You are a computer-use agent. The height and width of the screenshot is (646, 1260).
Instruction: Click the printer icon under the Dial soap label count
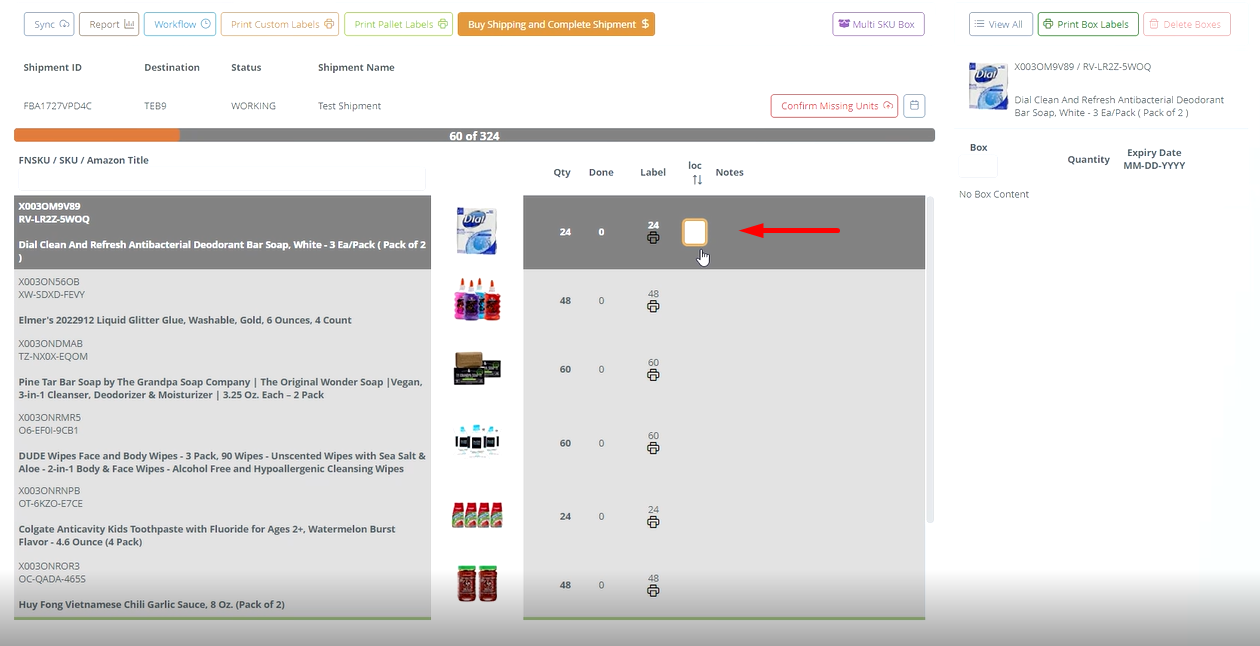point(653,238)
